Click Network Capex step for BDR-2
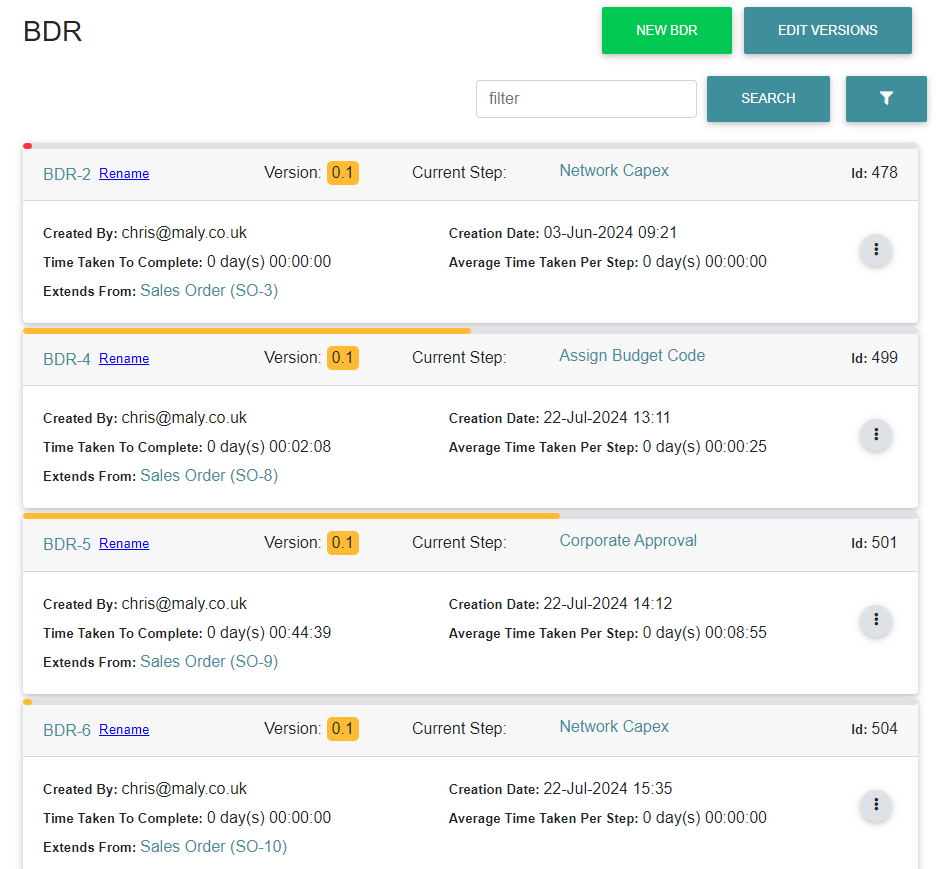 coord(614,171)
